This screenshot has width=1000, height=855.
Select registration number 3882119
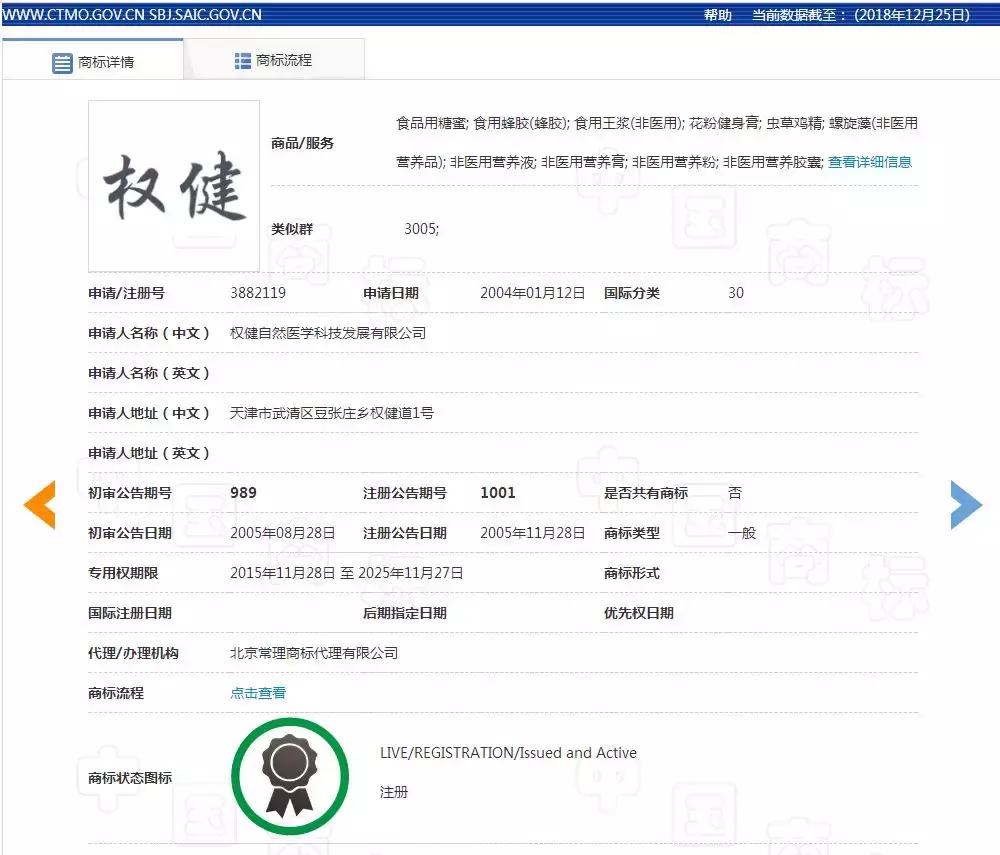pos(255,293)
